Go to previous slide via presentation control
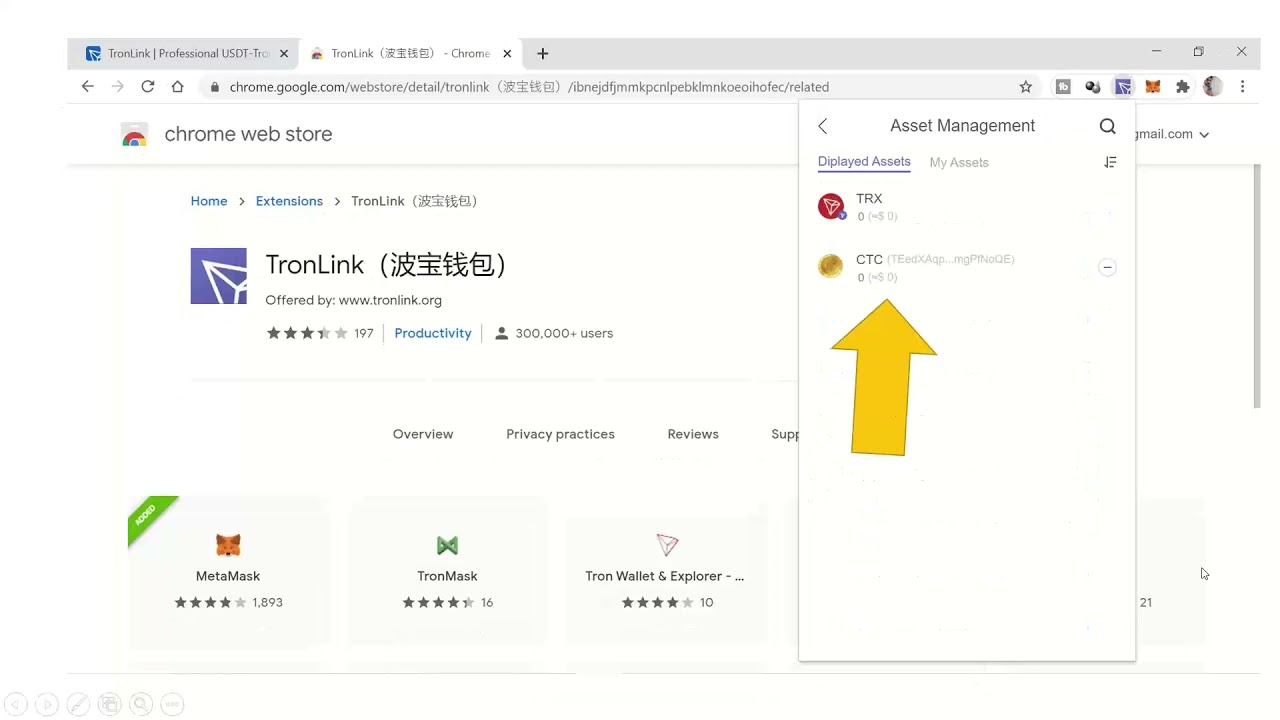 (x=14, y=704)
